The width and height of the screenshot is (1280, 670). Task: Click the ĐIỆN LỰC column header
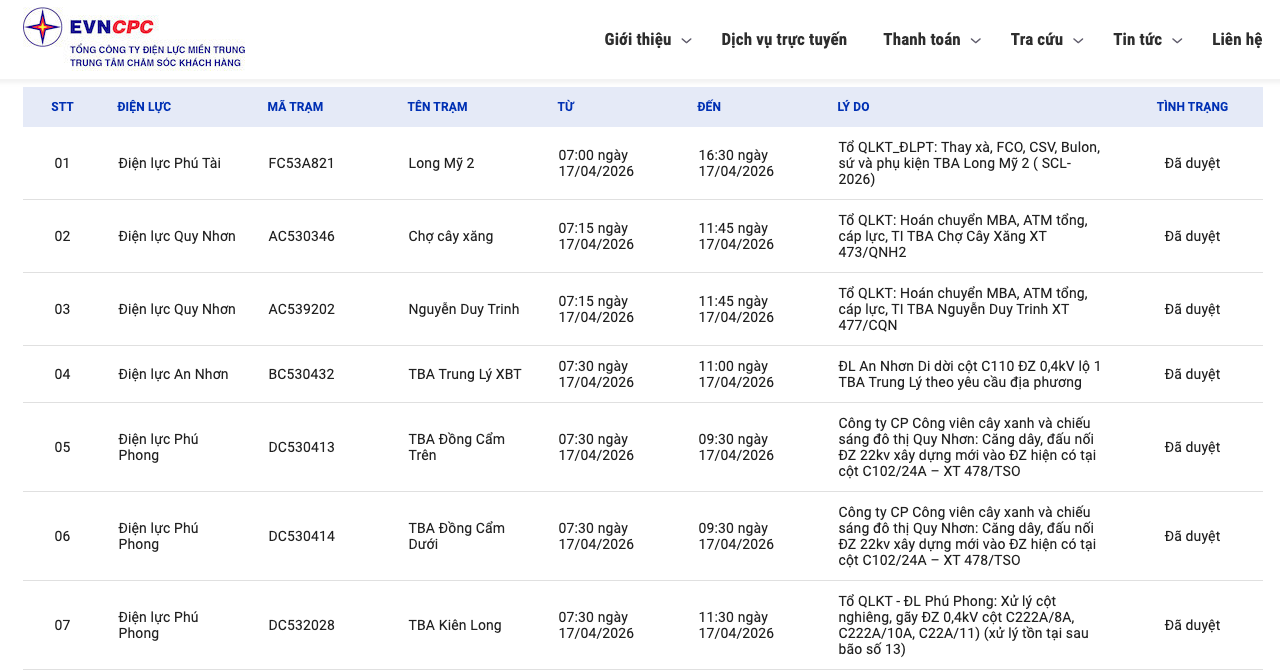(x=144, y=107)
